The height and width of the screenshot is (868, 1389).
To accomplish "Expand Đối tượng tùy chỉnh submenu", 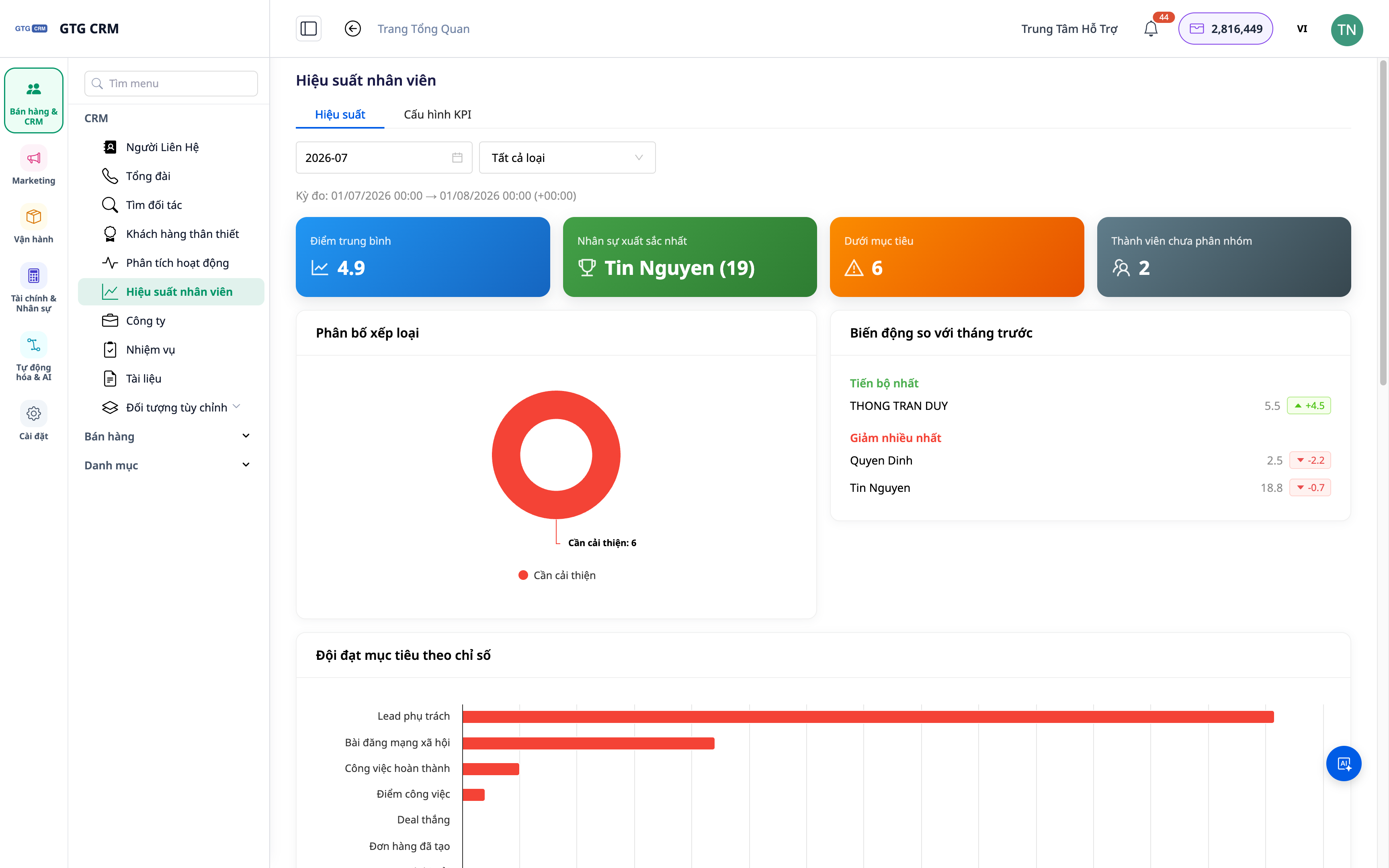I will [171, 407].
